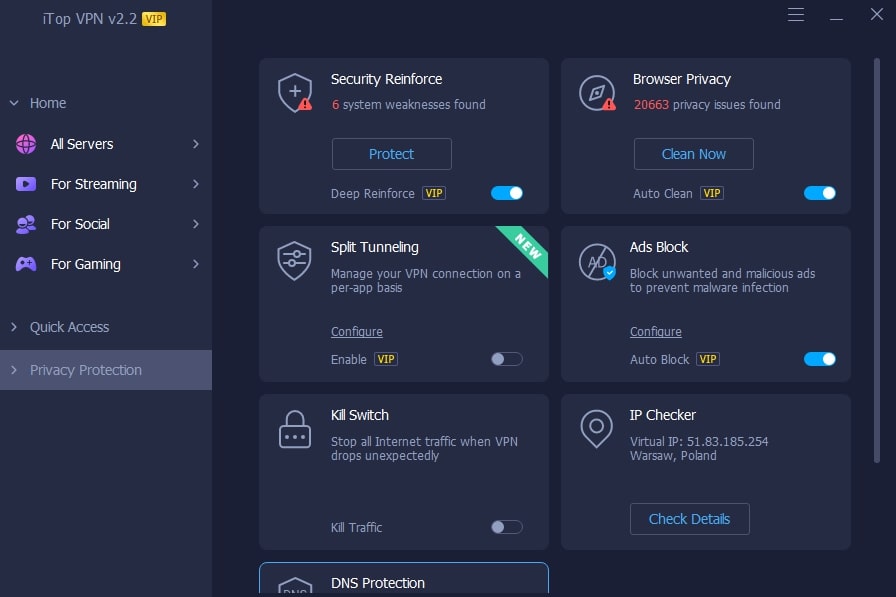Click the VIP badge beside Split Tunneling Enable

click(x=386, y=359)
